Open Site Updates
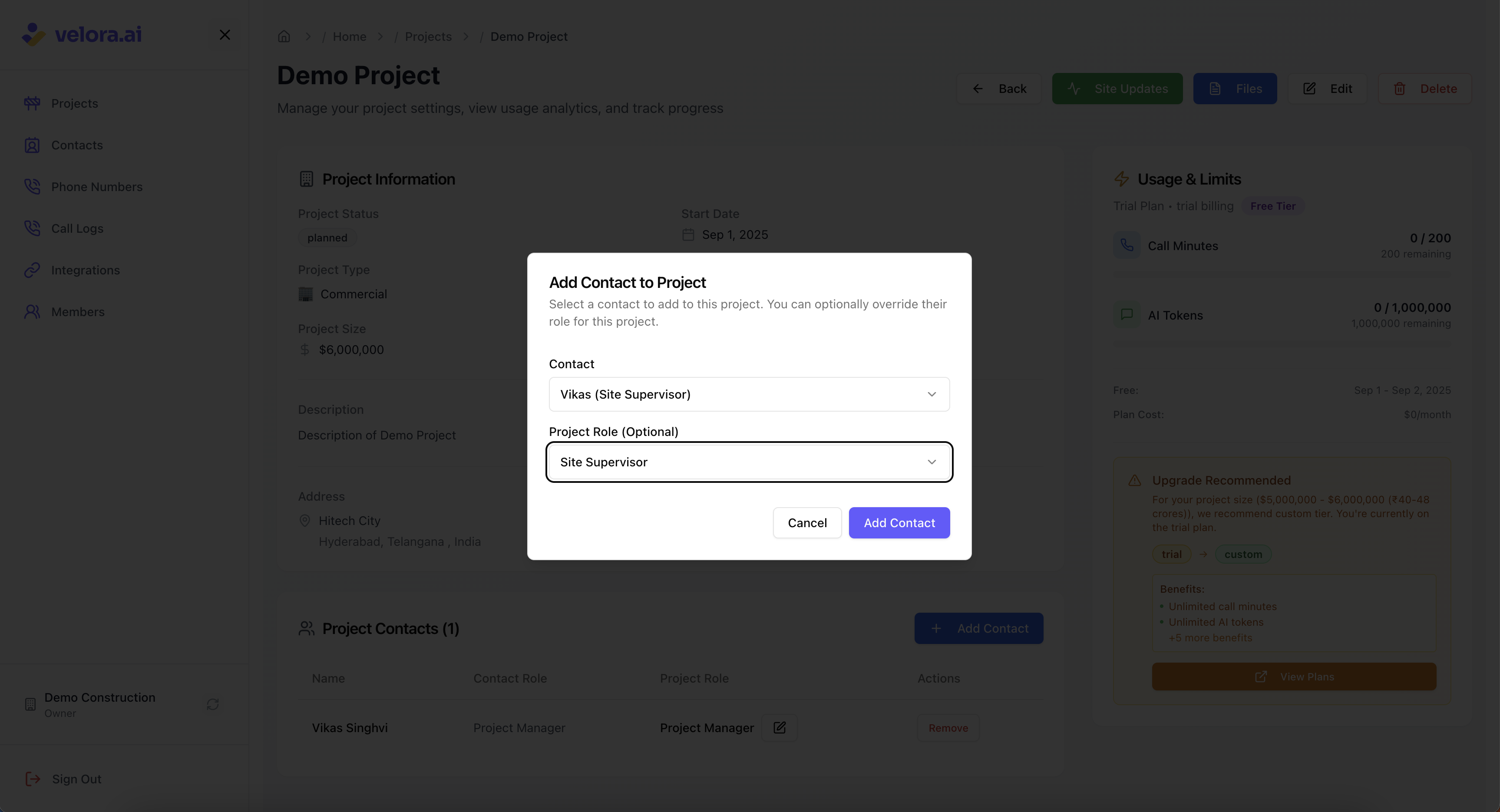 tap(1117, 89)
